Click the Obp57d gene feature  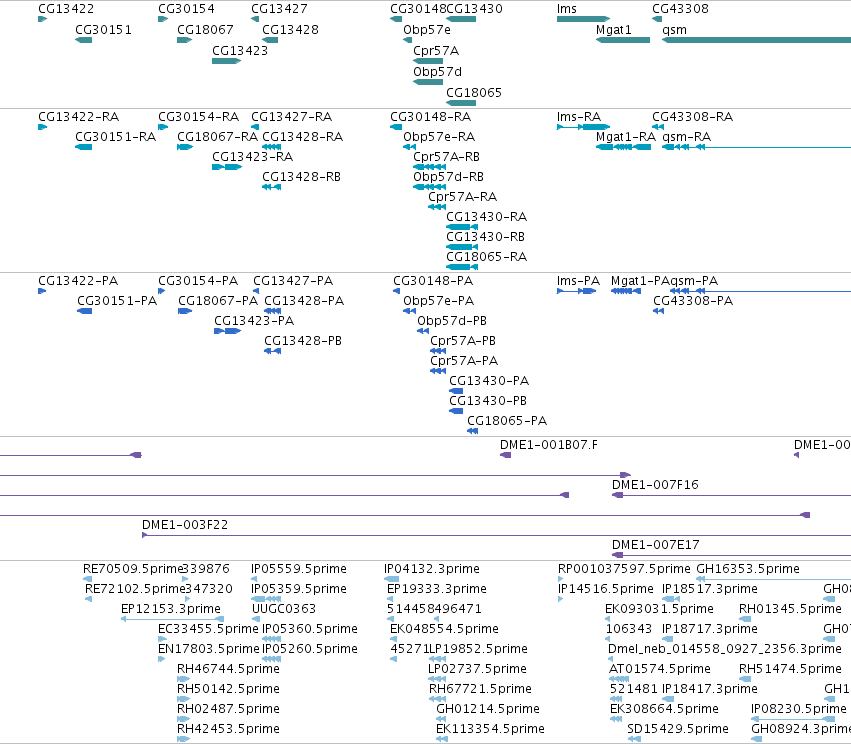pyautogui.click(x=428, y=82)
